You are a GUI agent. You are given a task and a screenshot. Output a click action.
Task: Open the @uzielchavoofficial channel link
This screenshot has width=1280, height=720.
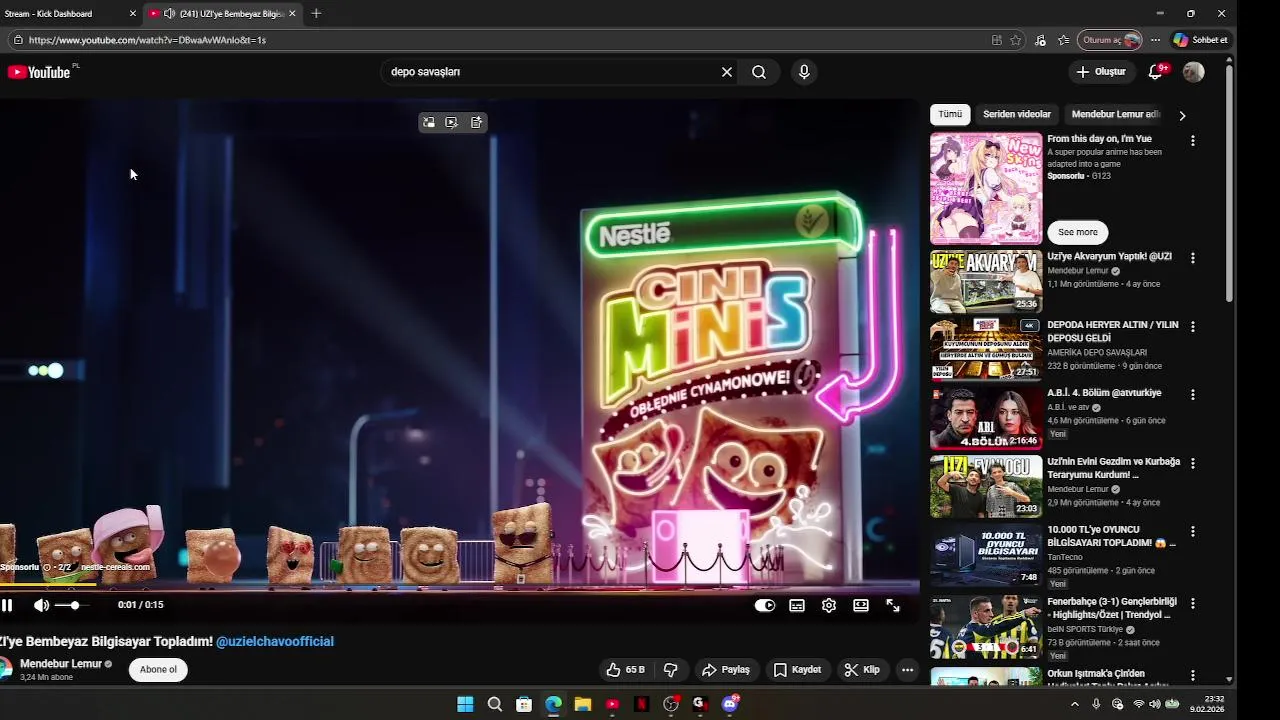(x=275, y=642)
